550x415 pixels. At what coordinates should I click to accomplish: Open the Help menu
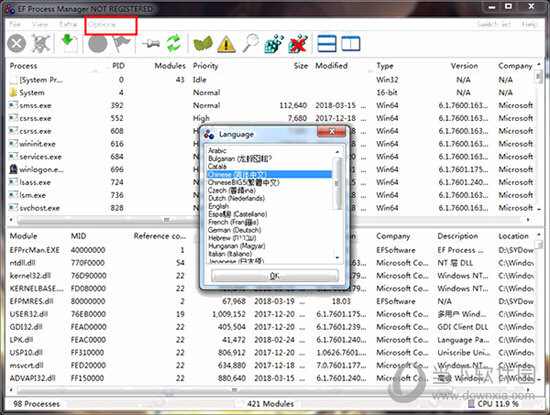click(529, 24)
